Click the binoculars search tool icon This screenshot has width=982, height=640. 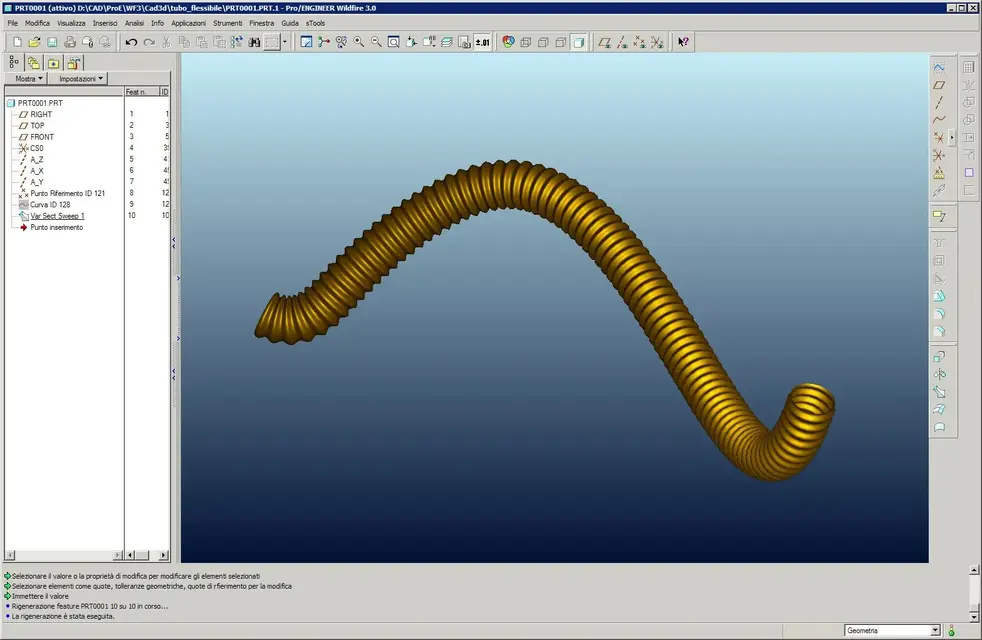click(254, 42)
